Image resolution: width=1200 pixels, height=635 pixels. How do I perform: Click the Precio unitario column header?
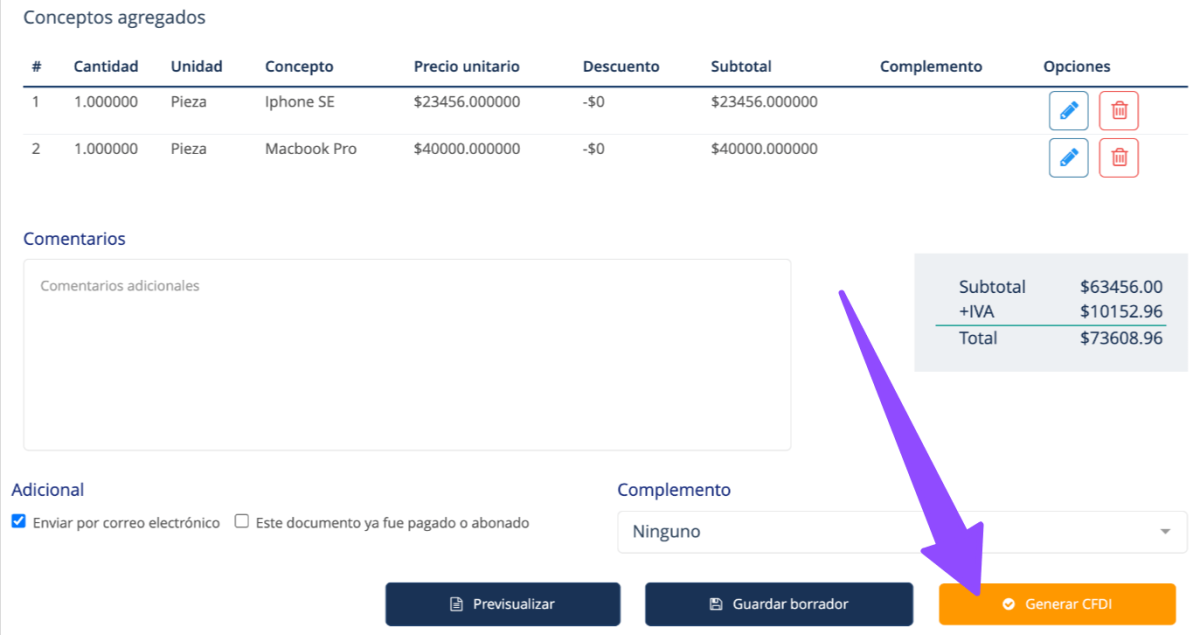point(466,67)
